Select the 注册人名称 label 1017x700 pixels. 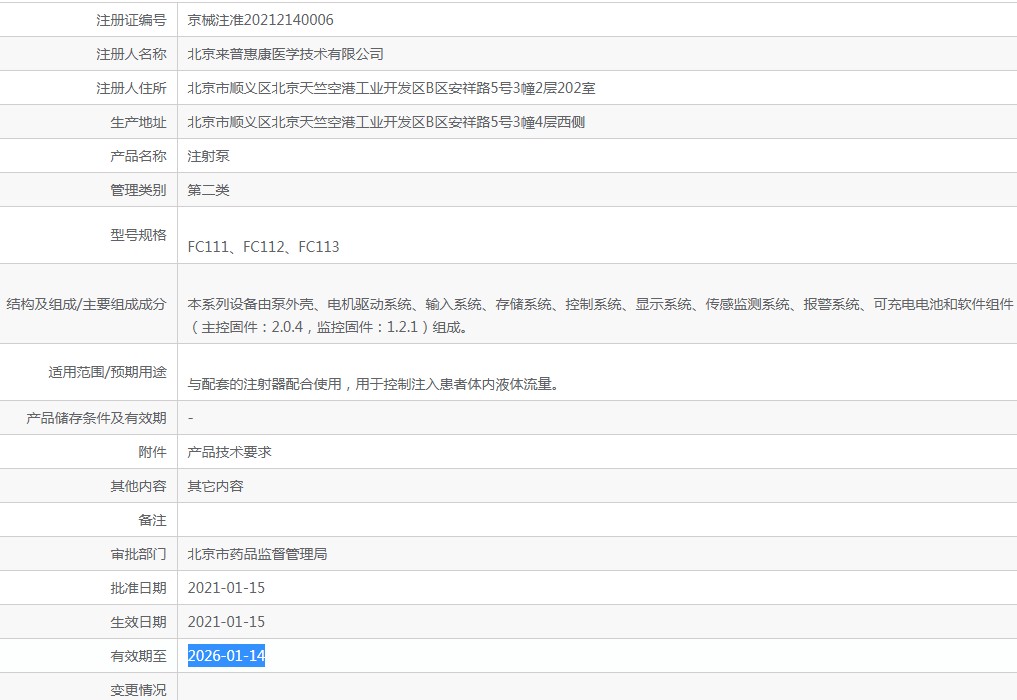coord(131,54)
